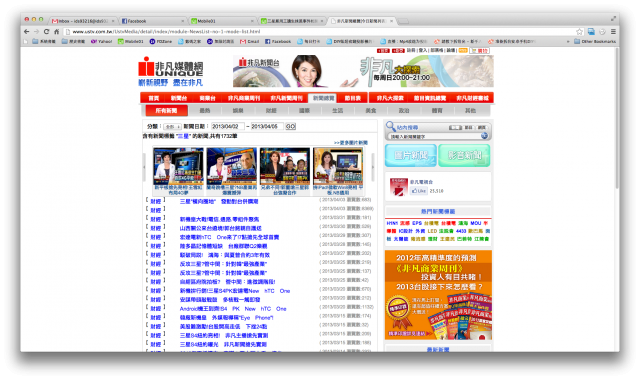The width and height of the screenshot is (640, 380).
Task: Open the 圖片新聞 button
Action: (x=411, y=156)
